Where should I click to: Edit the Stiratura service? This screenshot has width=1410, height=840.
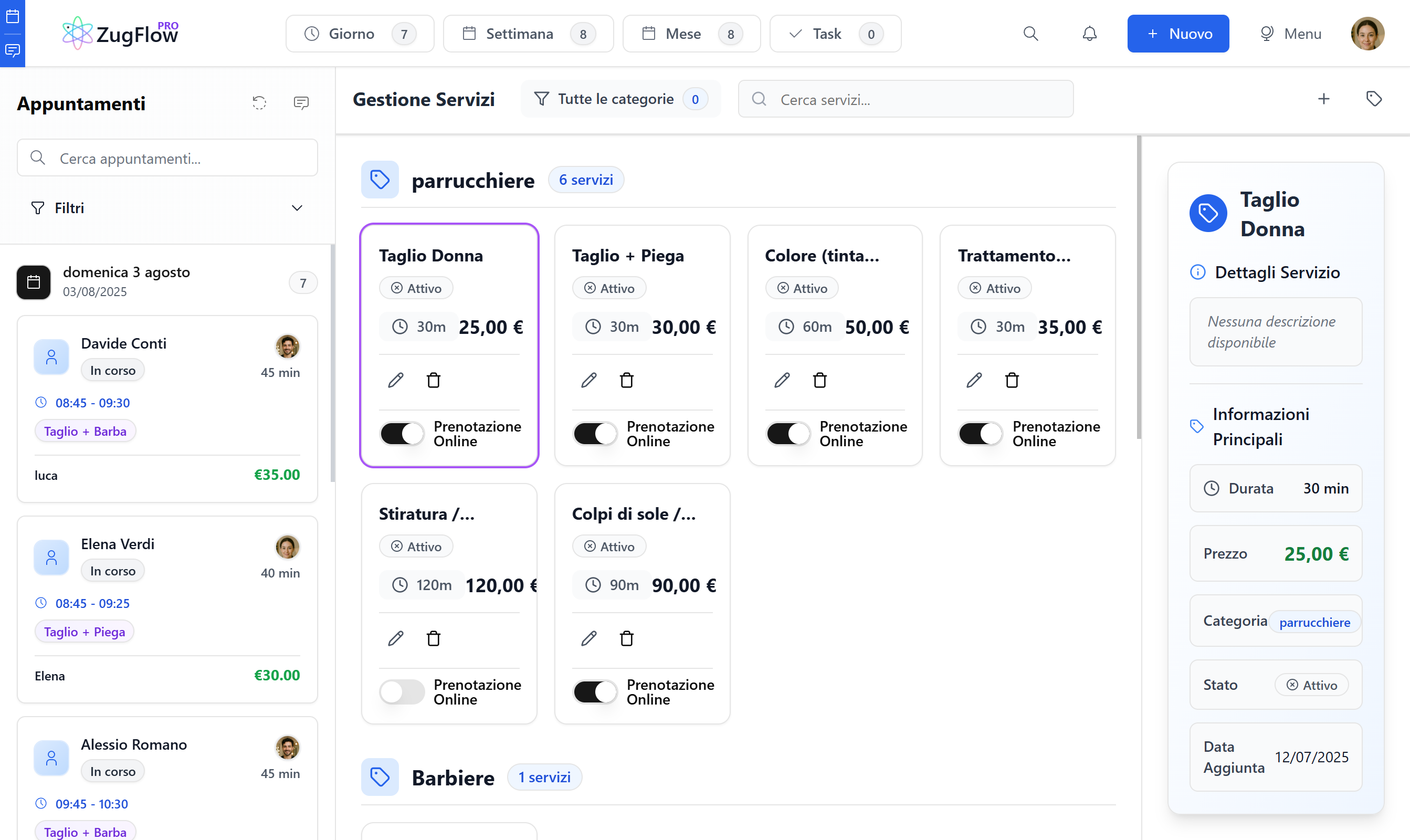[x=395, y=638]
